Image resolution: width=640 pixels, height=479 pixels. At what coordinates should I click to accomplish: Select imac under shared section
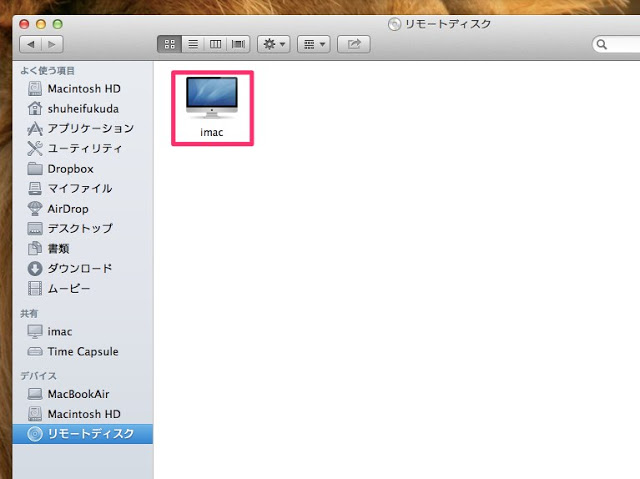point(83,331)
